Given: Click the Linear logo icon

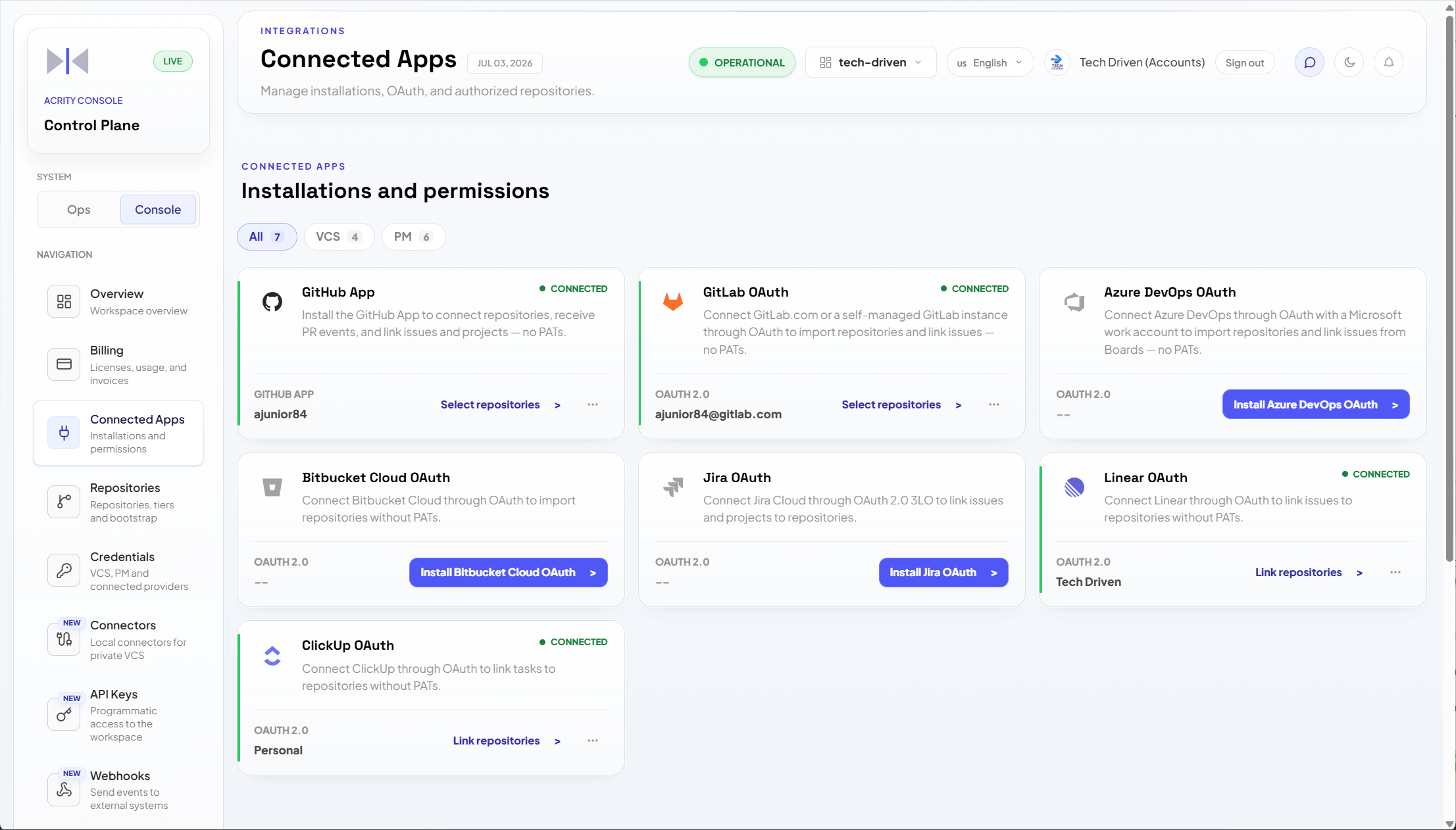Looking at the screenshot, I should [1074, 487].
